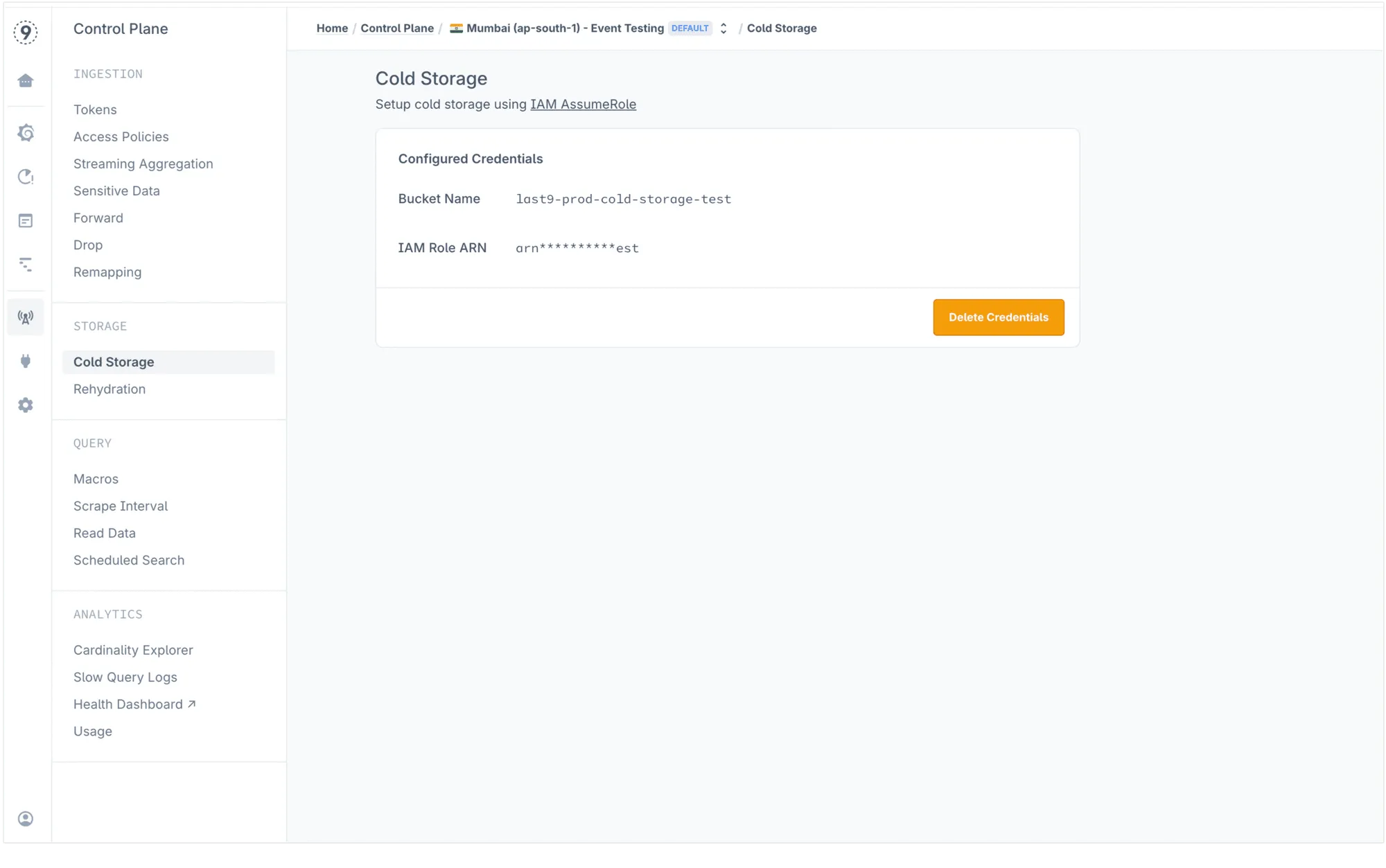Open the spiral discover icon in rail
This screenshot has width=1386, height=868.
(x=26, y=132)
